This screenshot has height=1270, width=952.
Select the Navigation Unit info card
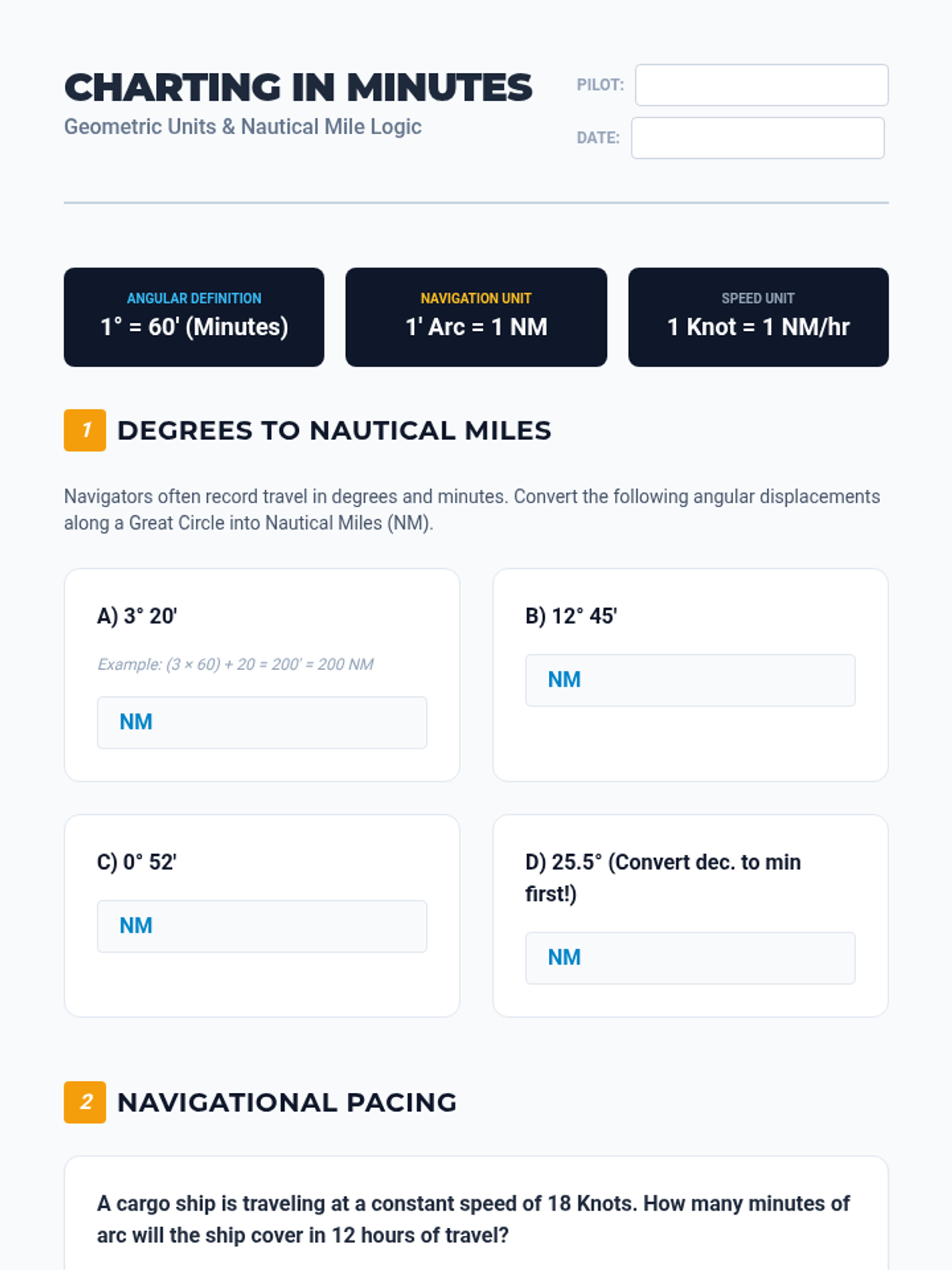click(476, 317)
